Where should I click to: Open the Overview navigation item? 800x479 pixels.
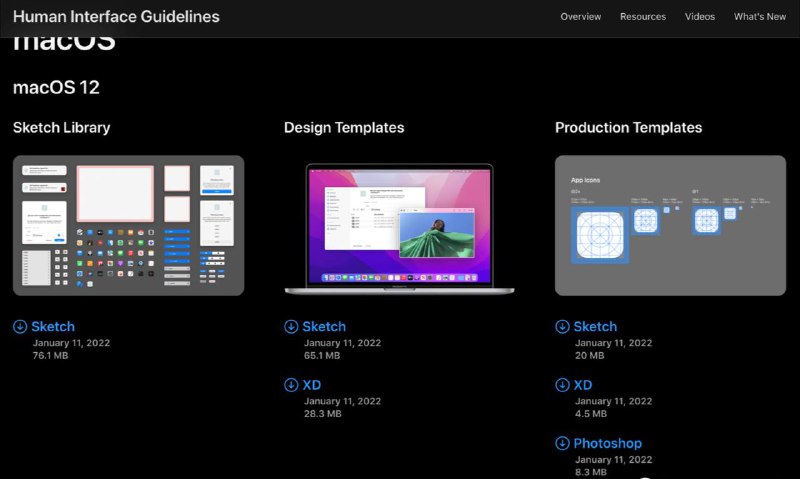tap(580, 17)
